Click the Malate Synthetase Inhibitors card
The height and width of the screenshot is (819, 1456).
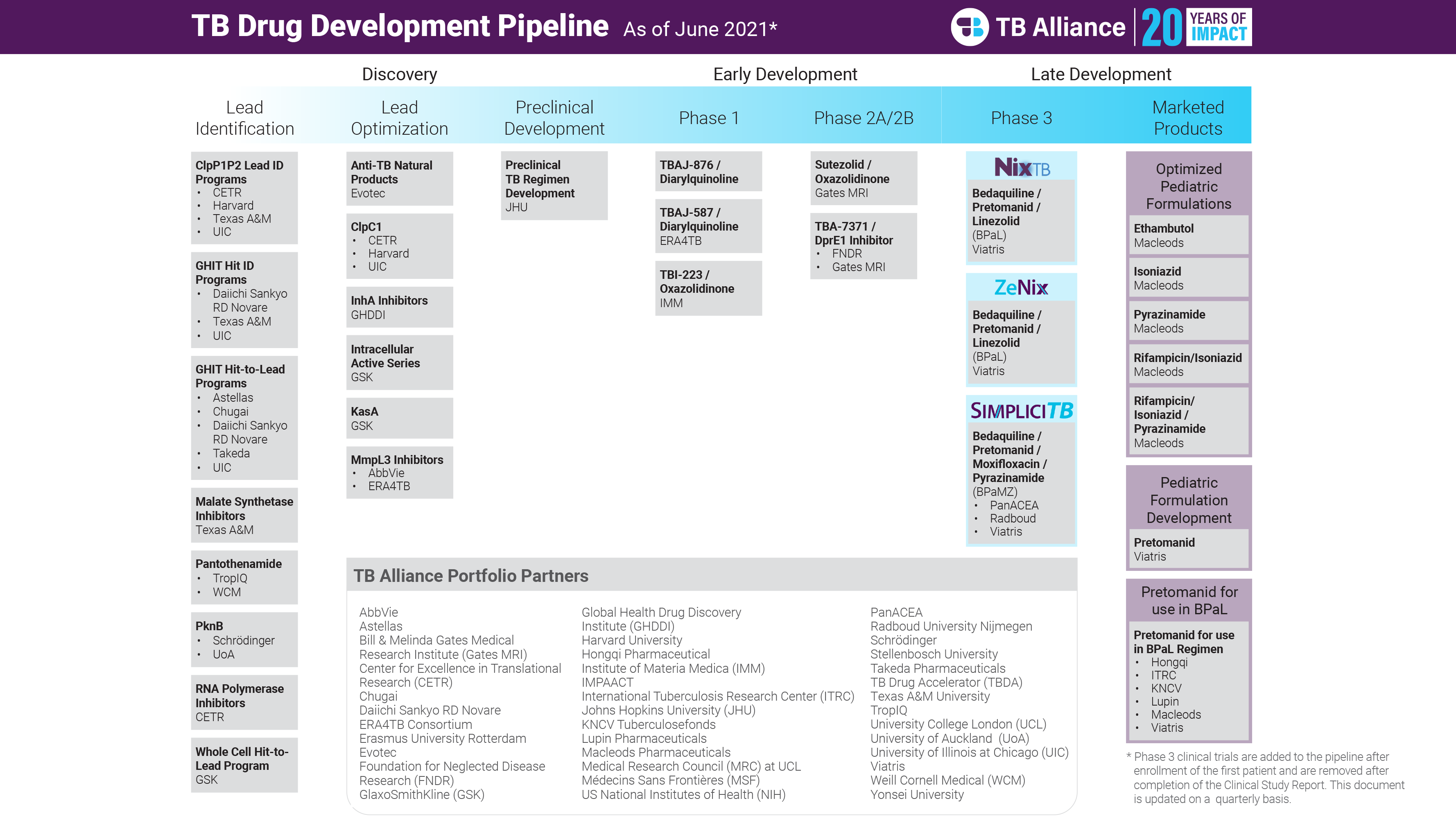coord(244,515)
